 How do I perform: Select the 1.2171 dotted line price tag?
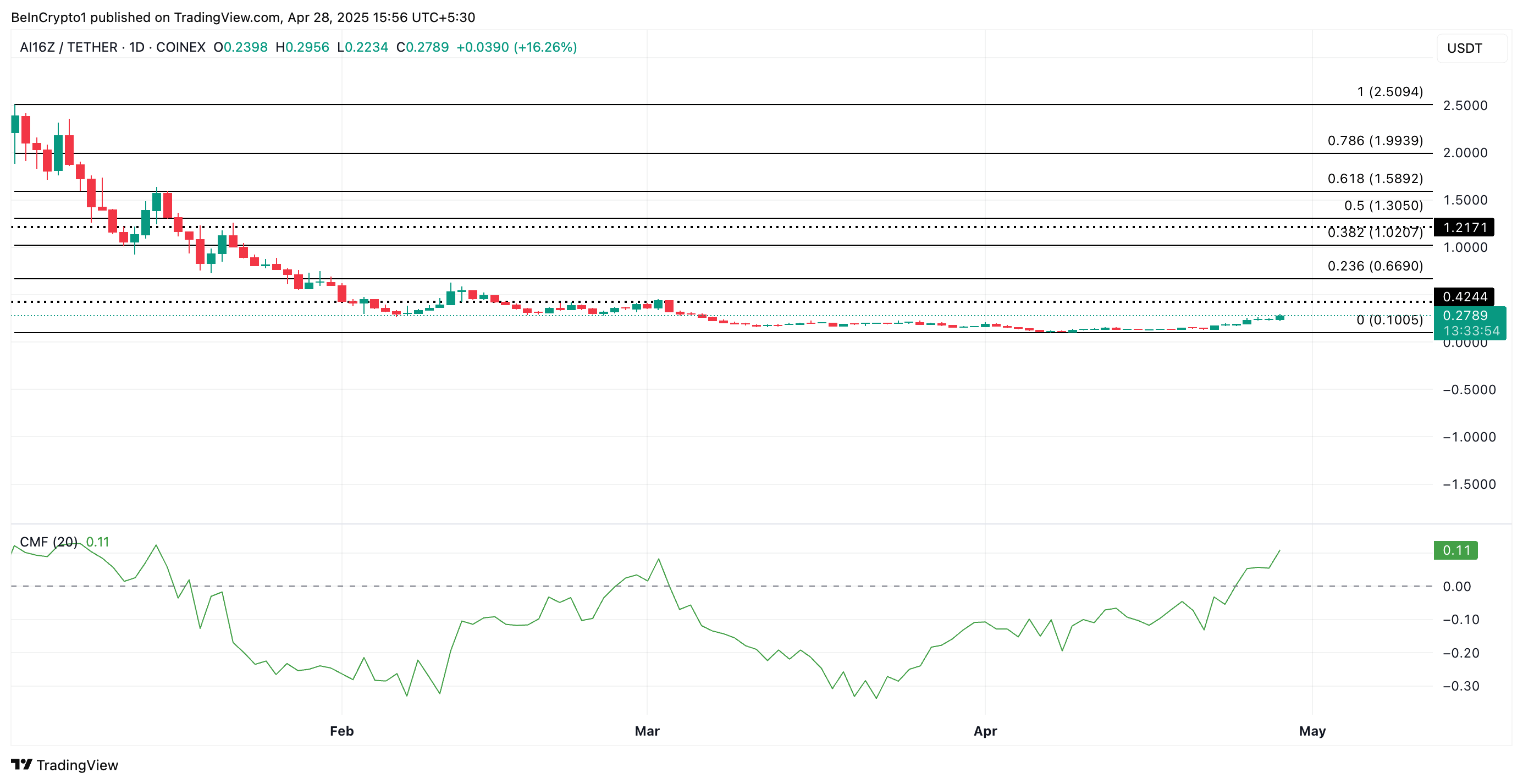[x=1464, y=227]
